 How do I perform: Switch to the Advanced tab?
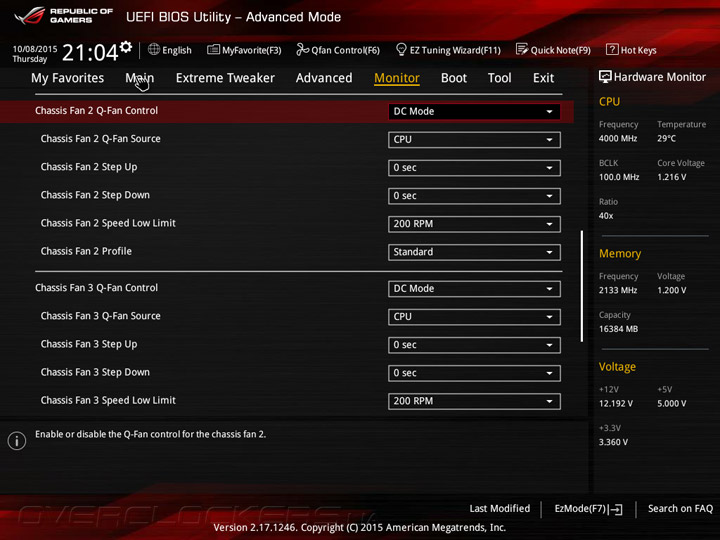click(324, 78)
